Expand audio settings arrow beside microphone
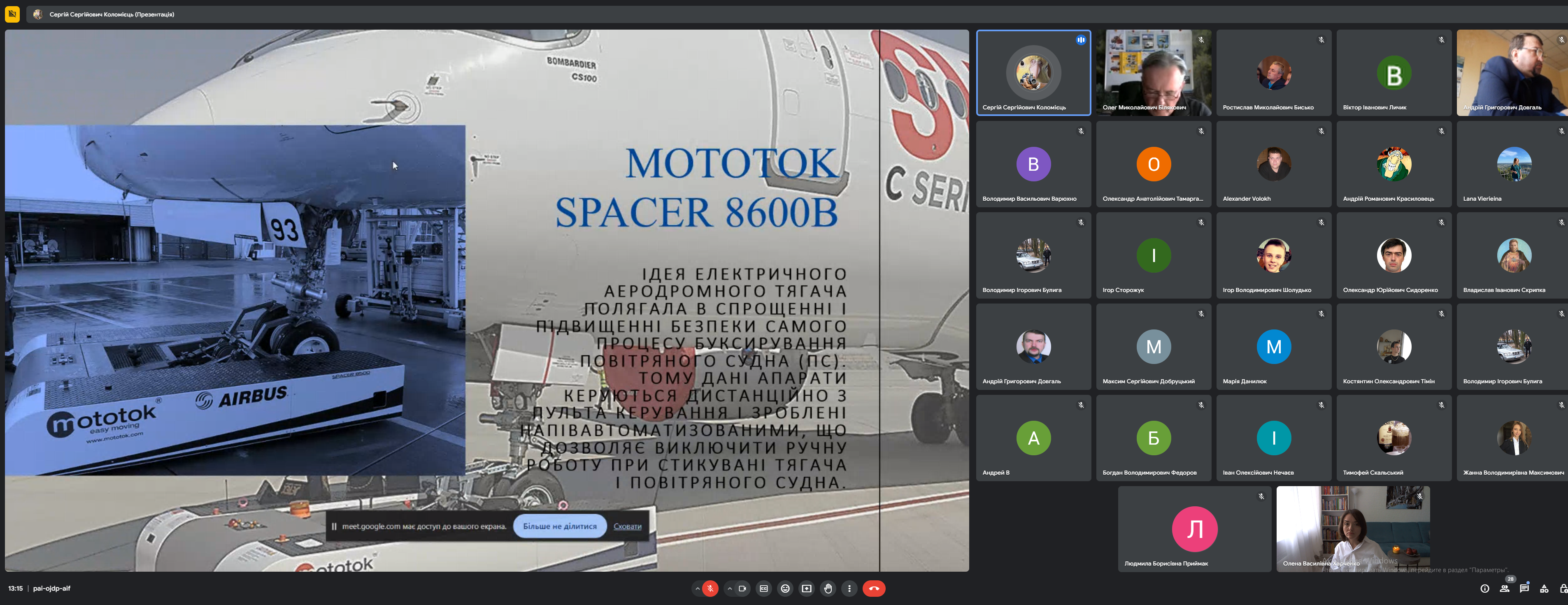This screenshot has height=605, width=1568. coord(697,588)
